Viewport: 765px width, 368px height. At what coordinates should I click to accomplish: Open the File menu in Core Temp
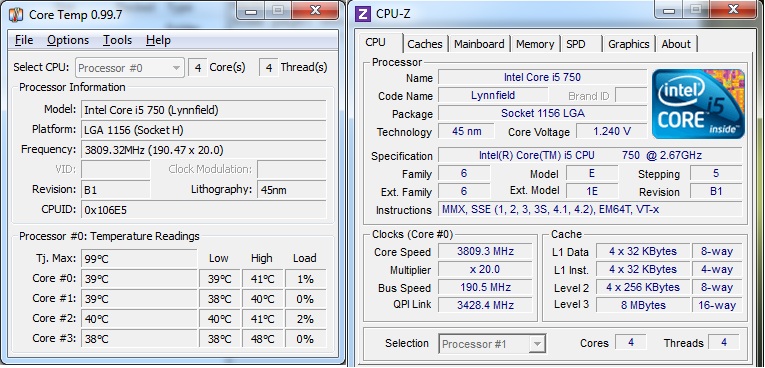click(x=24, y=40)
